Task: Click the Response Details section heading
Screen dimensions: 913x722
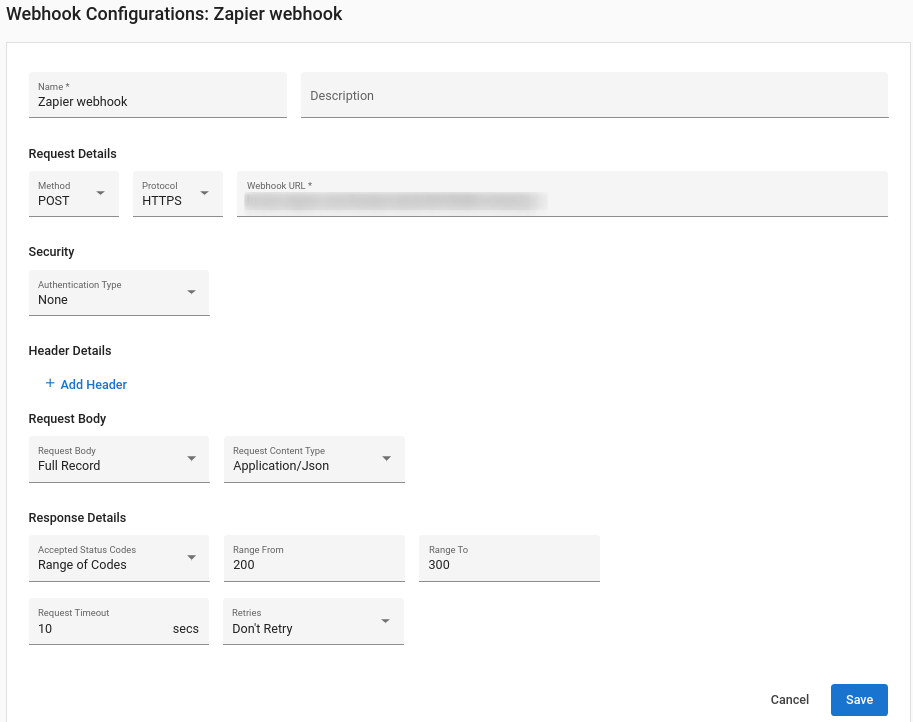Action: pyautogui.click(x=77, y=518)
